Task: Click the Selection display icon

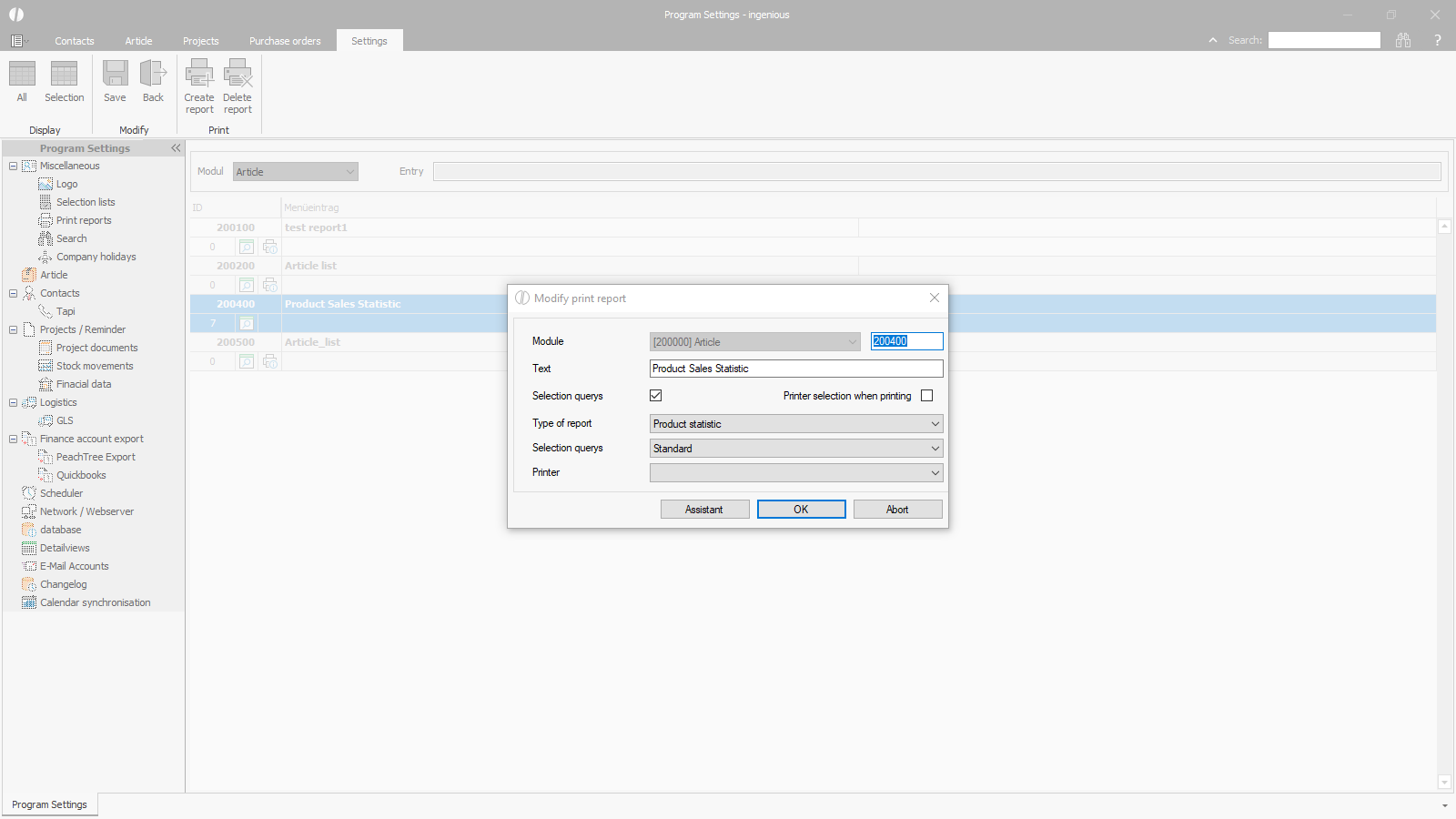Action: [x=64, y=75]
